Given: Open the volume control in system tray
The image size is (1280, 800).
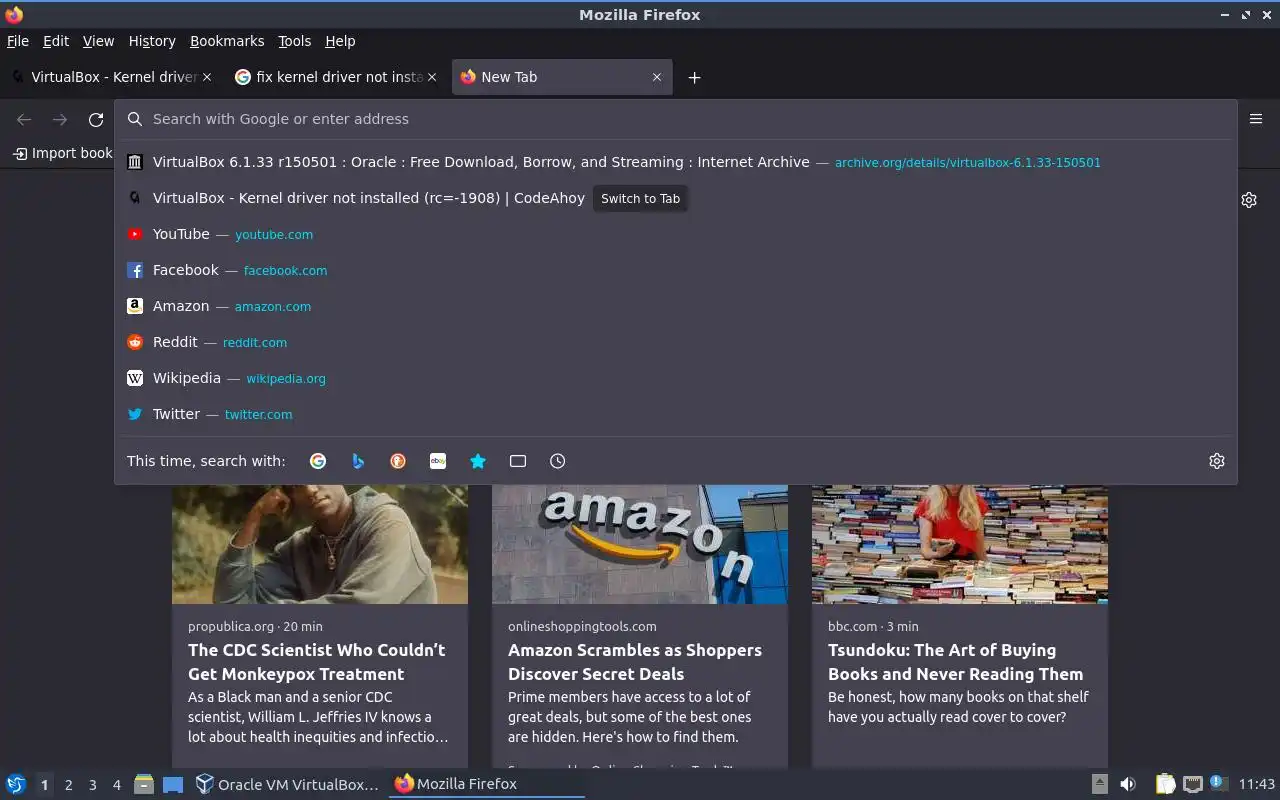Looking at the screenshot, I should [1128, 784].
